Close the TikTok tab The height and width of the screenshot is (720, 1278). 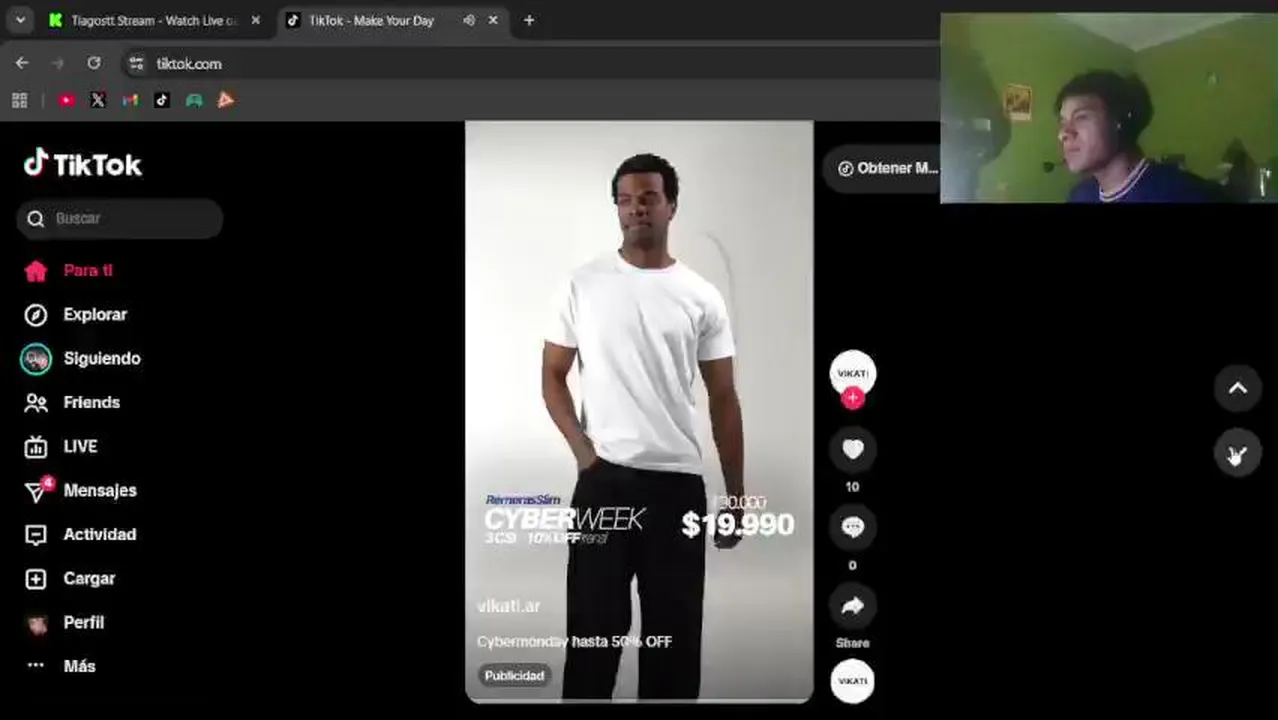coord(493,20)
